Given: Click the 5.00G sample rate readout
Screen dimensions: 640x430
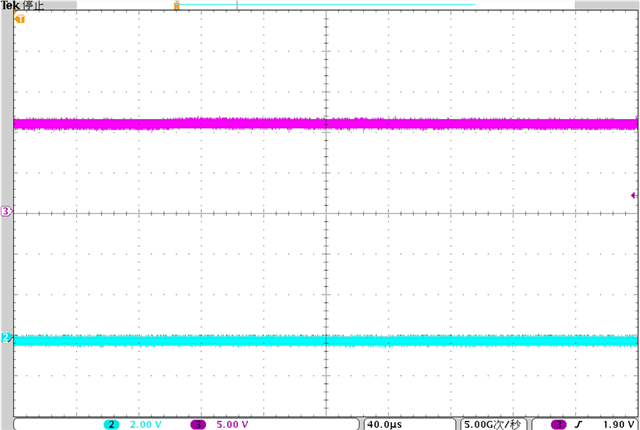Looking at the screenshot, I should (x=491, y=425).
